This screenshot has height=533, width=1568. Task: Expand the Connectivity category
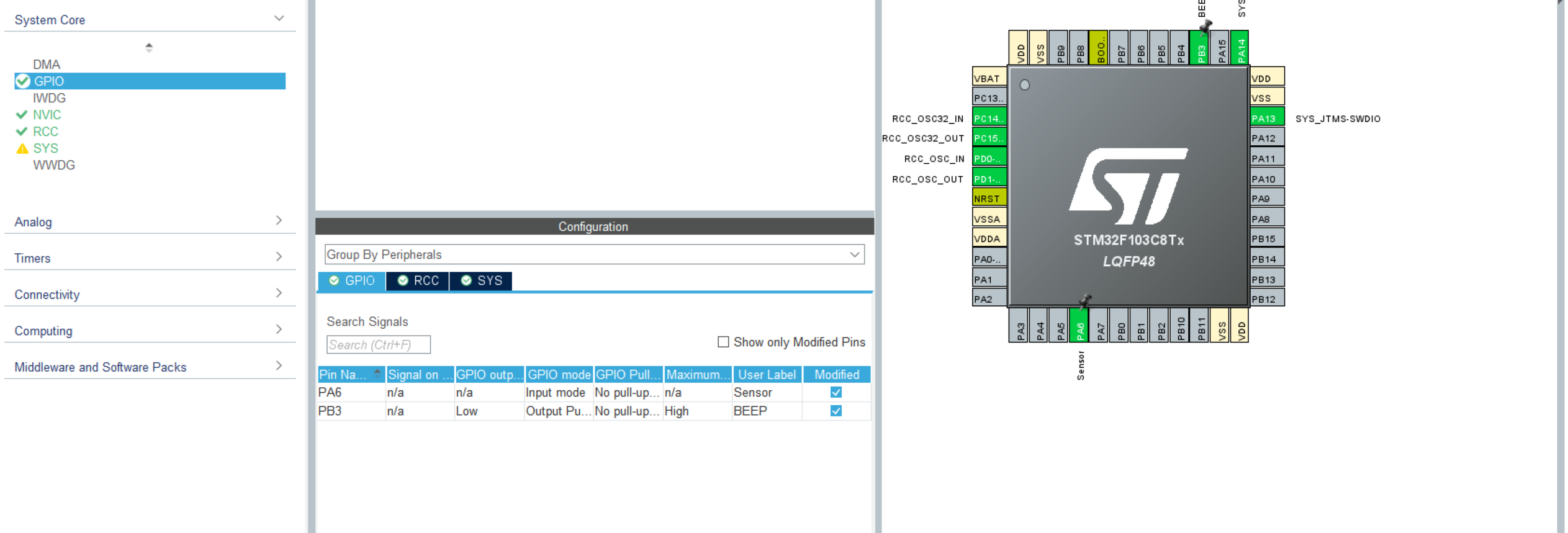coord(279,293)
